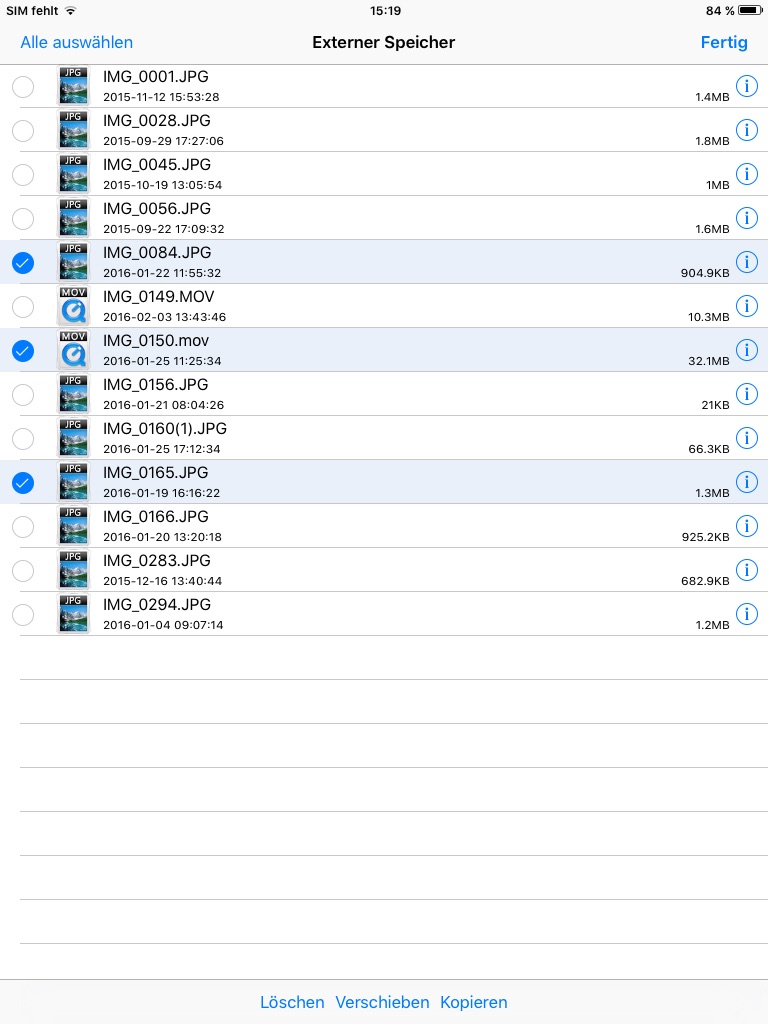Click the title Externer Speicher

(383, 42)
